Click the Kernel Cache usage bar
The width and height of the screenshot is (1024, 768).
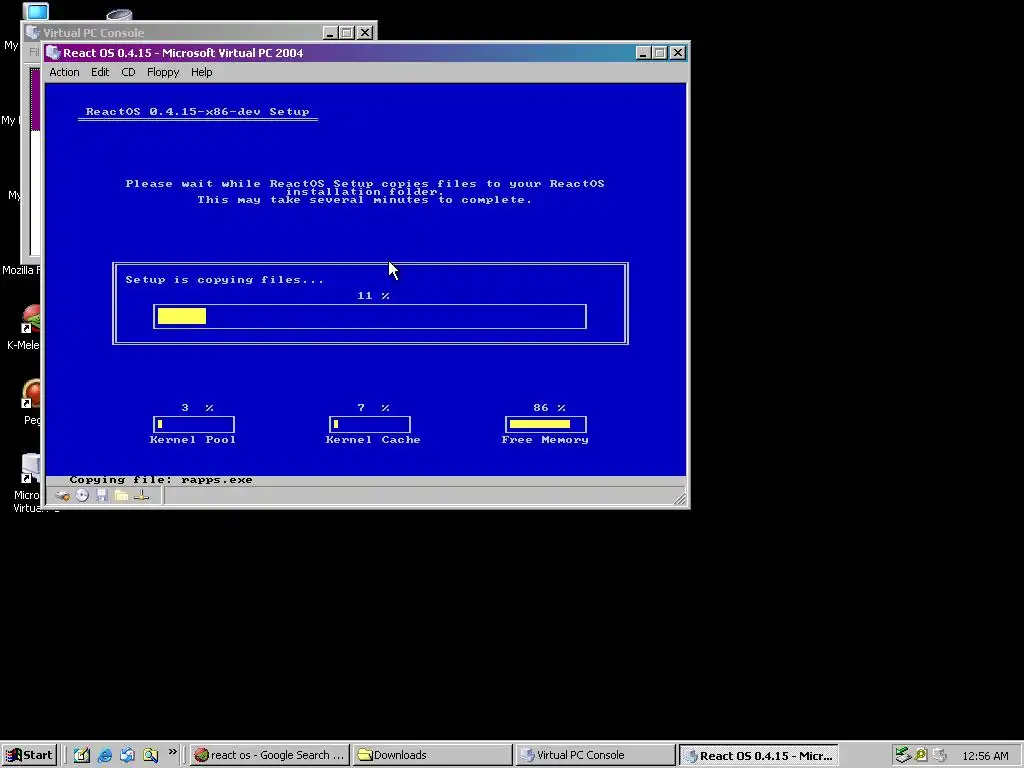click(370, 424)
